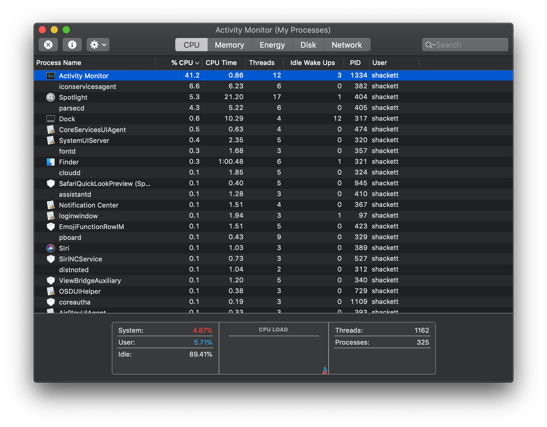Toggle sort on % CPU column header

point(179,63)
